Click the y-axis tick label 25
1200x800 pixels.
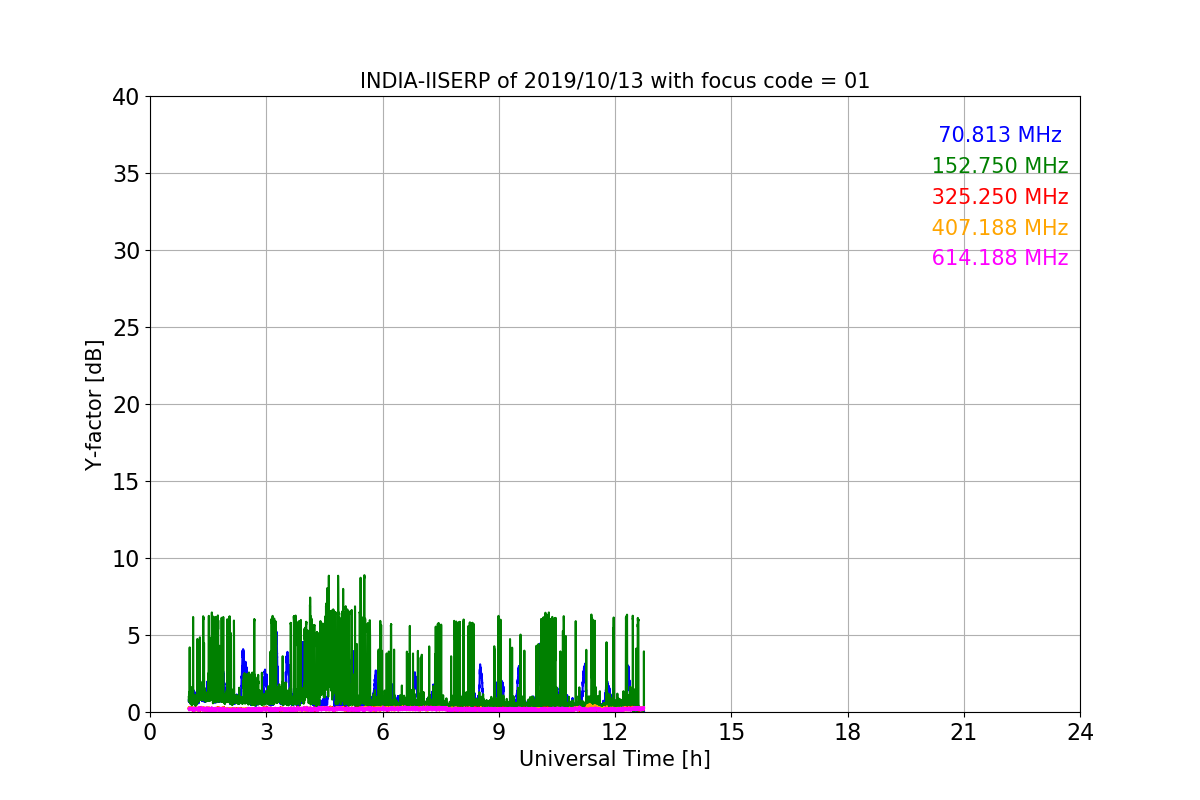pyautogui.click(x=124, y=328)
